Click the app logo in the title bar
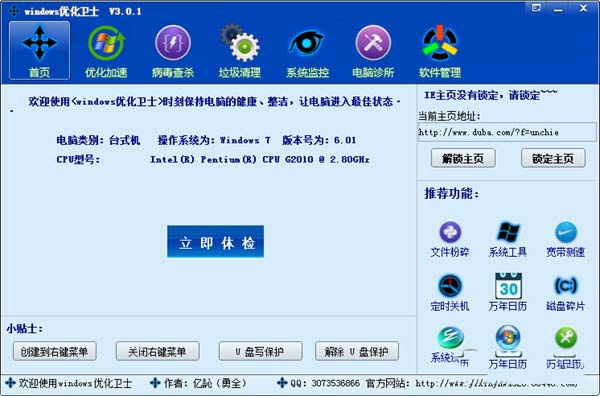This screenshot has width=600, height=396. 14,11
